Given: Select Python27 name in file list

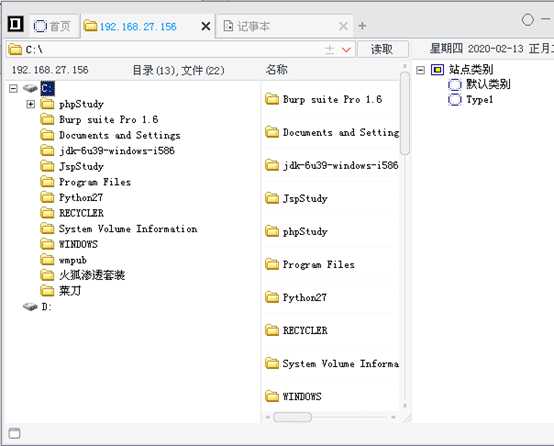Looking at the screenshot, I should point(305,297).
